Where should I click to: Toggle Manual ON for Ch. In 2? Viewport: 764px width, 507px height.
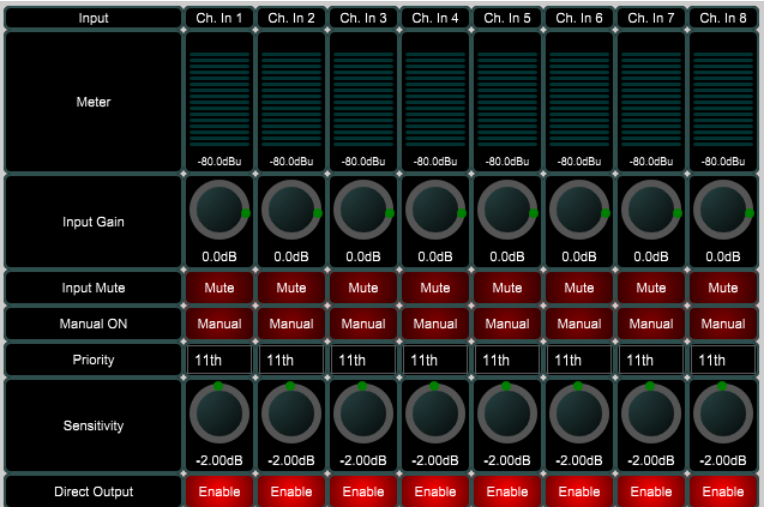pos(291,324)
